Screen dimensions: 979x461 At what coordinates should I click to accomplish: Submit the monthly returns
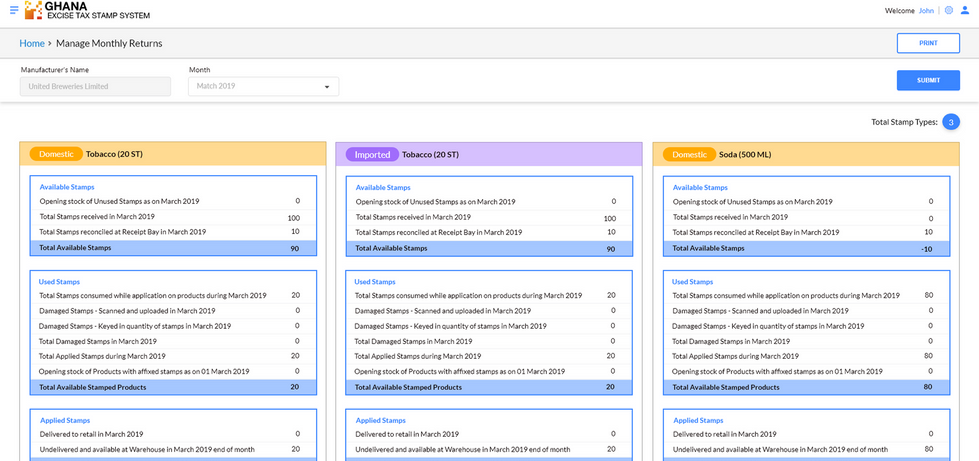click(x=928, y=80)
